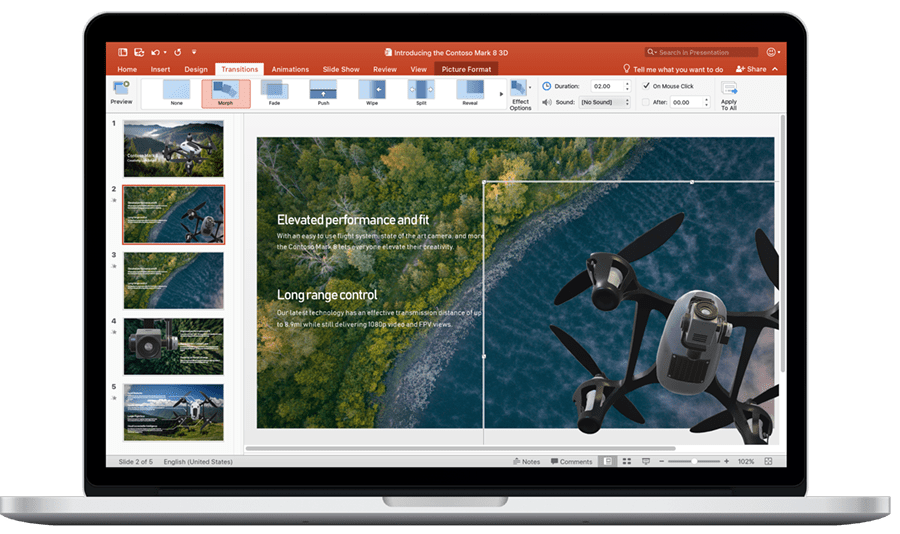Select the Split transition
Screen dimensions: 900x534
pos(421,93)
